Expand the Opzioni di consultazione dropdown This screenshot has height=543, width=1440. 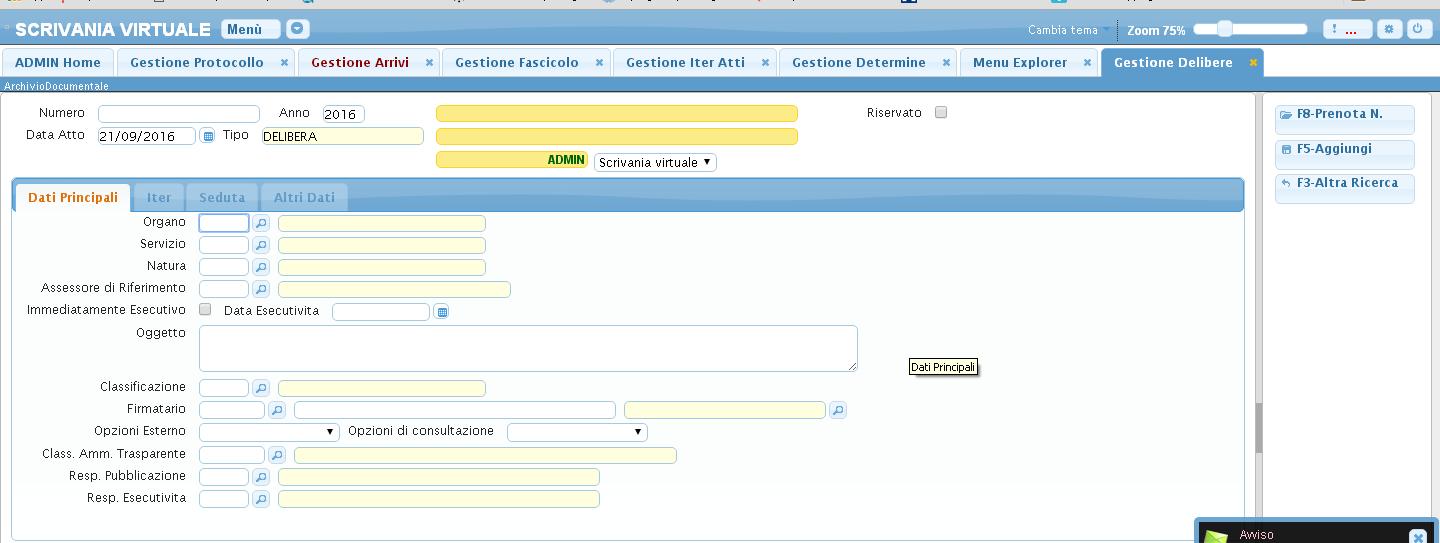[577, 432]
